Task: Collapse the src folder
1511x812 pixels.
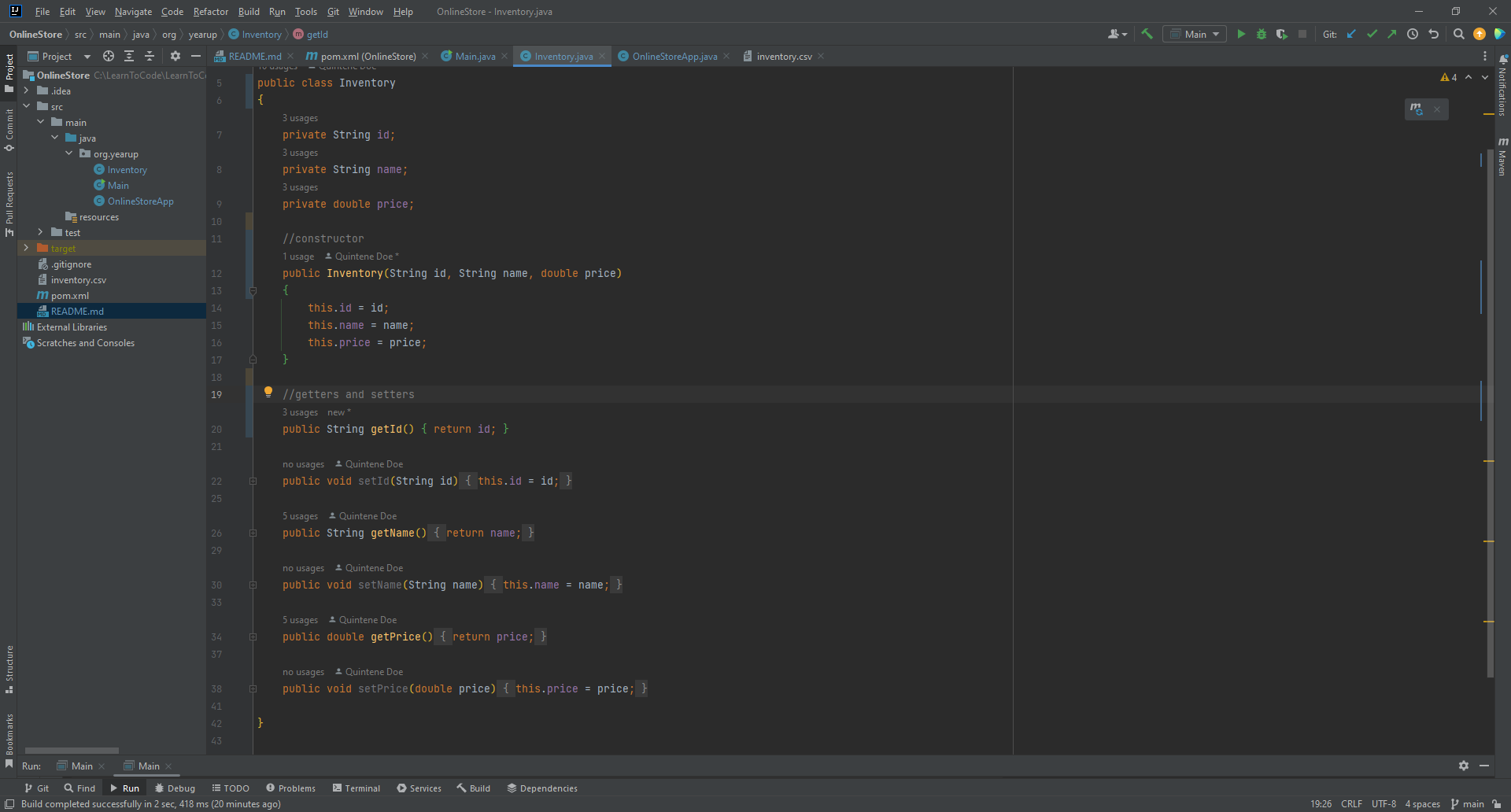Action: [27, 106]
